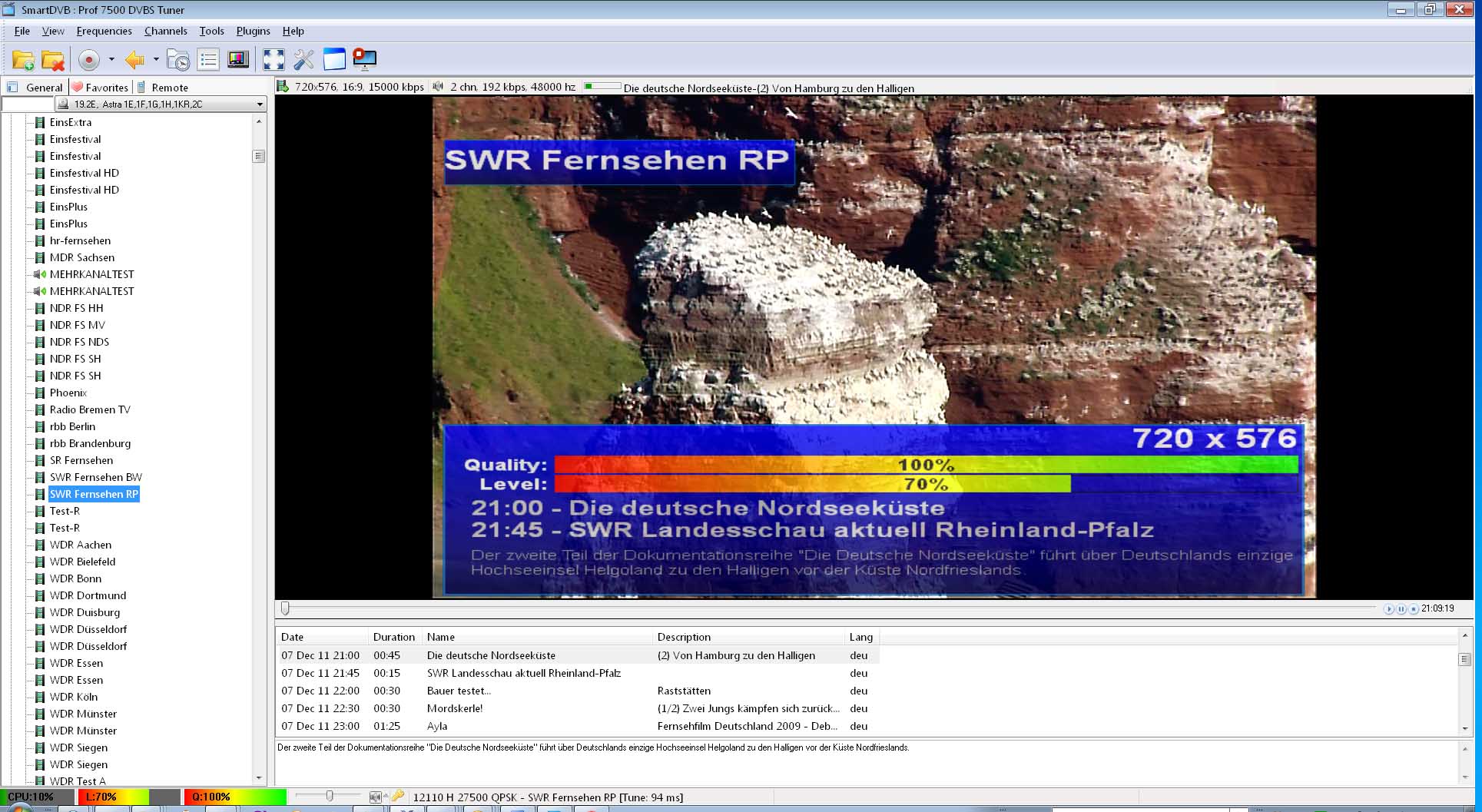Open the back arrow dropdown menu
The height and width of the screenshot is (812, 1482).
coord(156,59)
